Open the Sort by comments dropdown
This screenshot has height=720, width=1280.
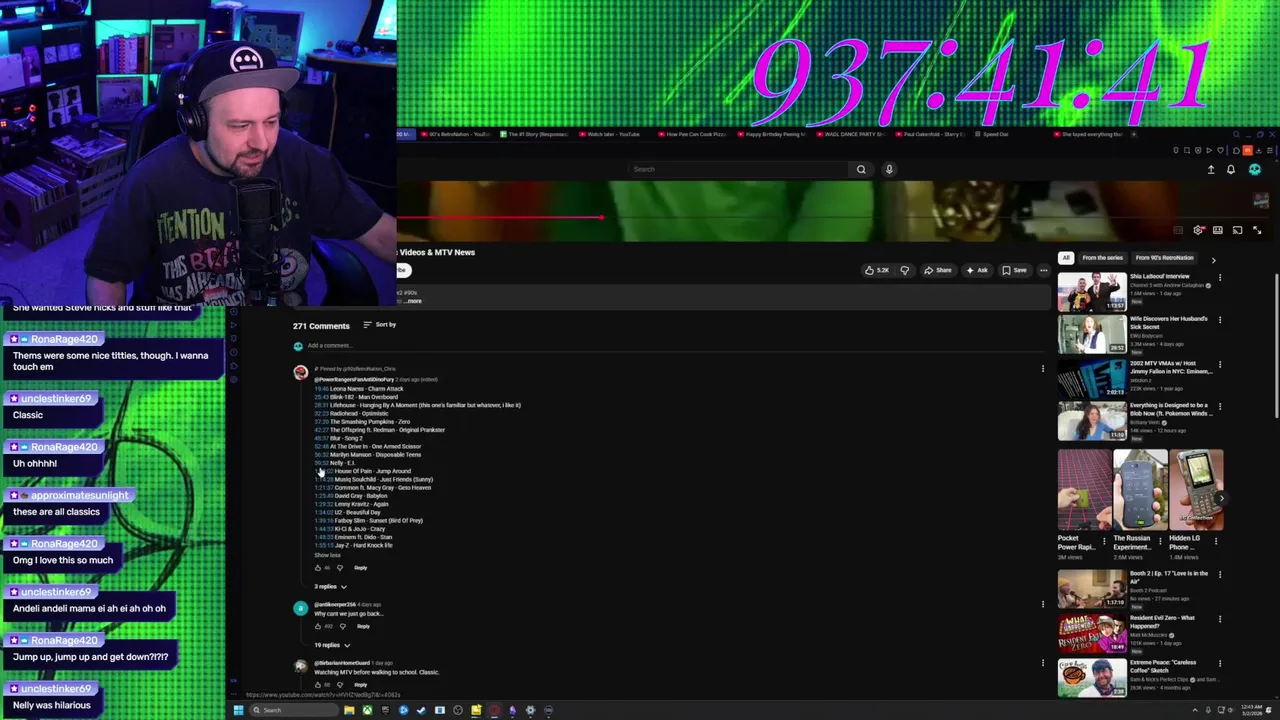tap(379, 325)
